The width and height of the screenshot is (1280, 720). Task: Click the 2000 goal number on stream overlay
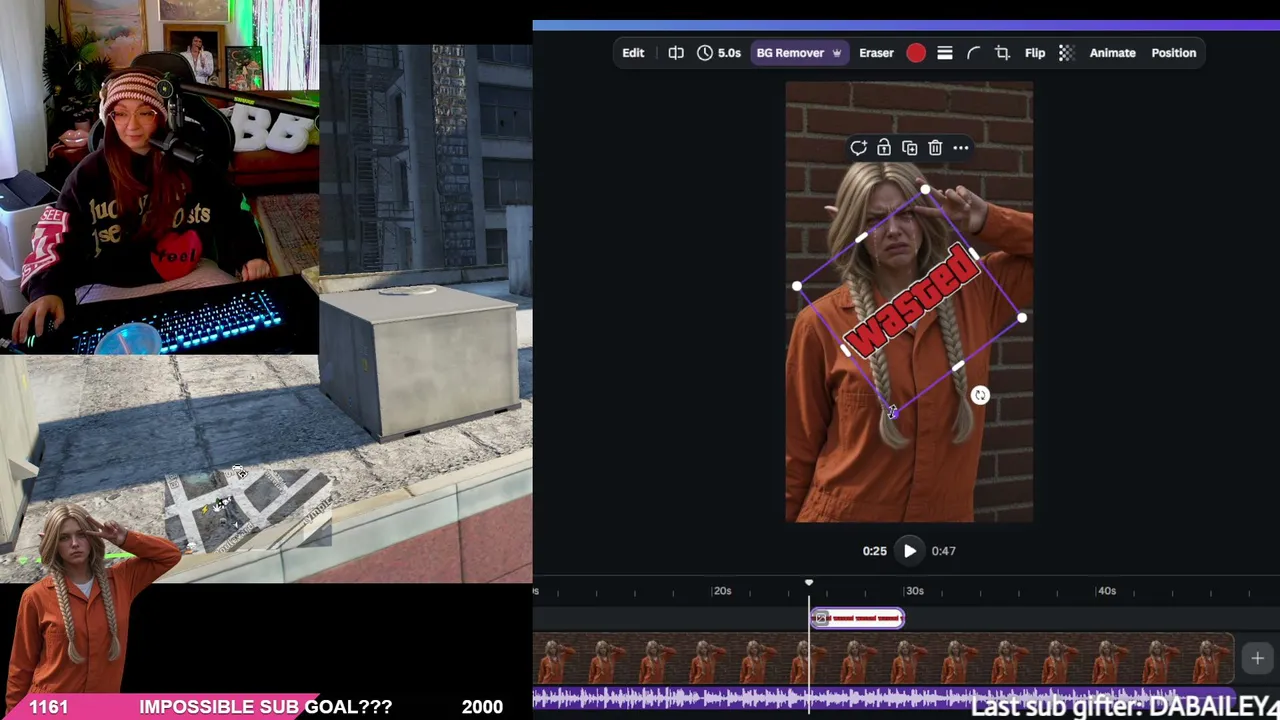pyautogui.click(x=482, y=707)
